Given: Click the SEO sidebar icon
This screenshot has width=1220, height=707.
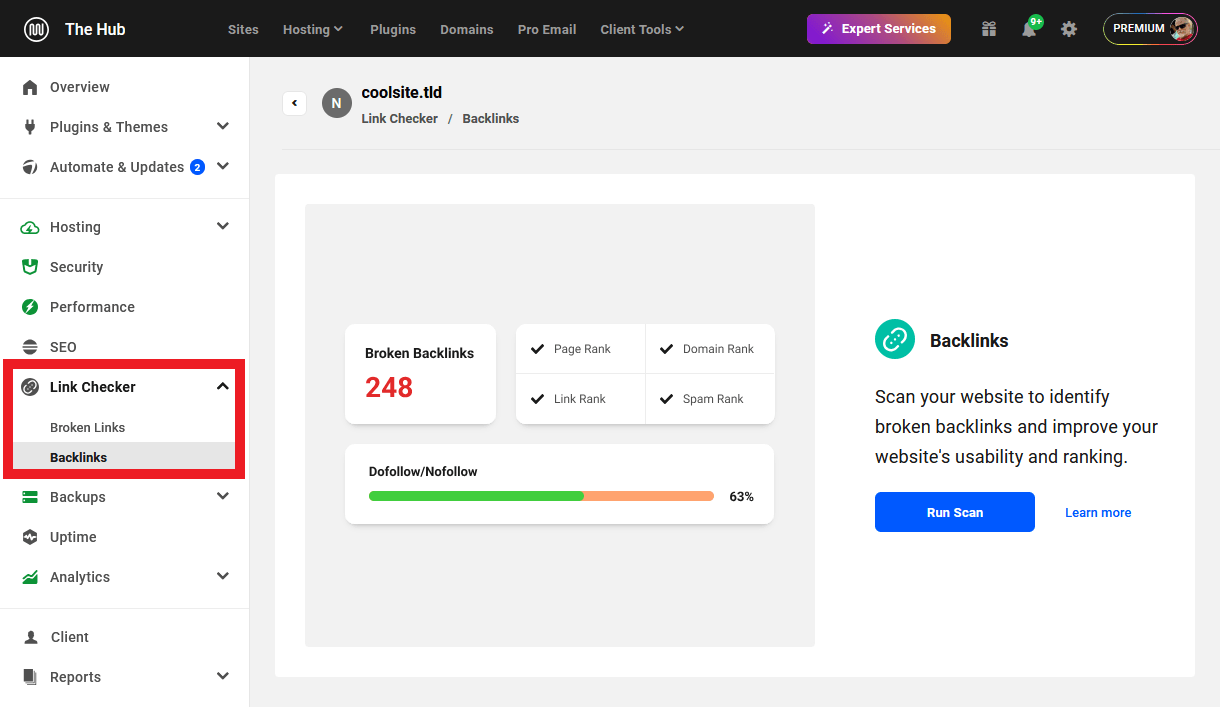Looking at the screenshot, I should point(30,347).
